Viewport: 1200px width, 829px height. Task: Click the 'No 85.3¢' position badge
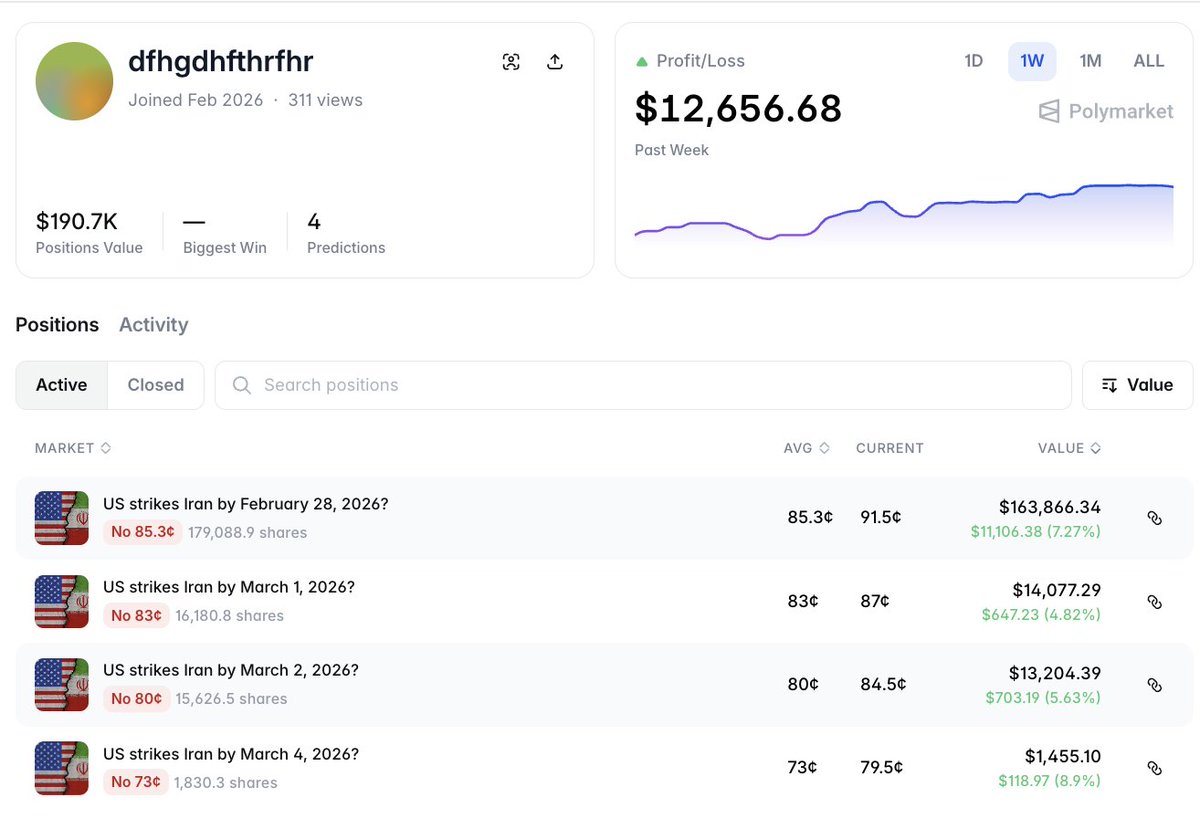(143, 532)
